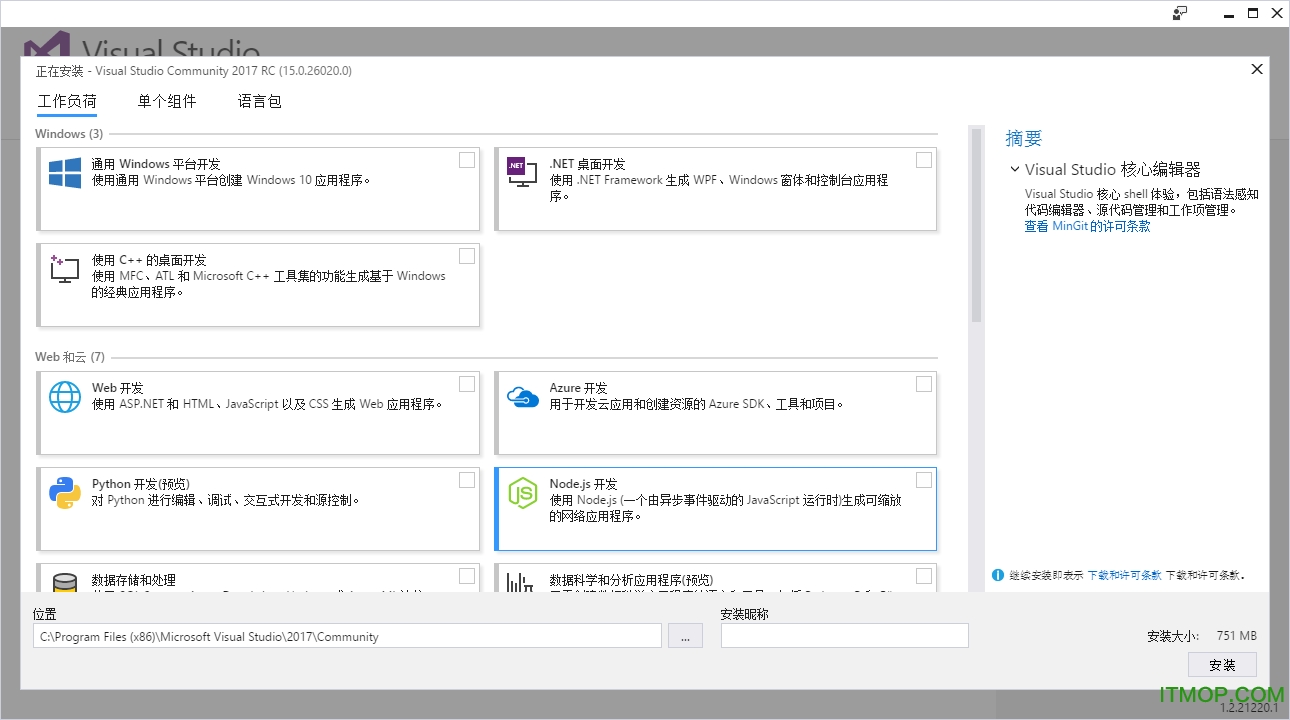The image size is (1290, 720).
Task: Enable the Azure 开发 workload checkbox
Action: click(x=924, y=384)
